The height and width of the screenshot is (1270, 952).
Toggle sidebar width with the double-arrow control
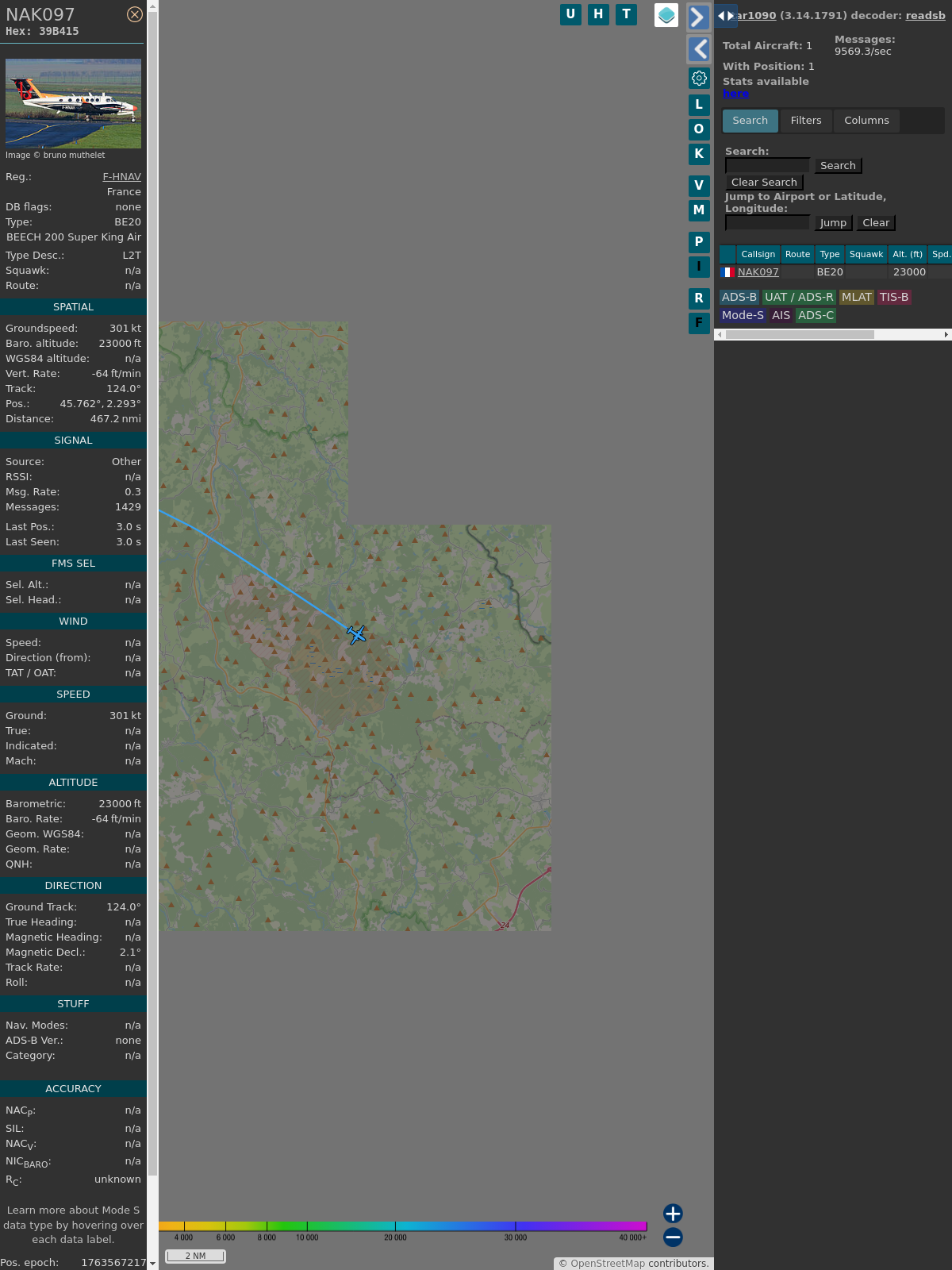coord(725,16)
